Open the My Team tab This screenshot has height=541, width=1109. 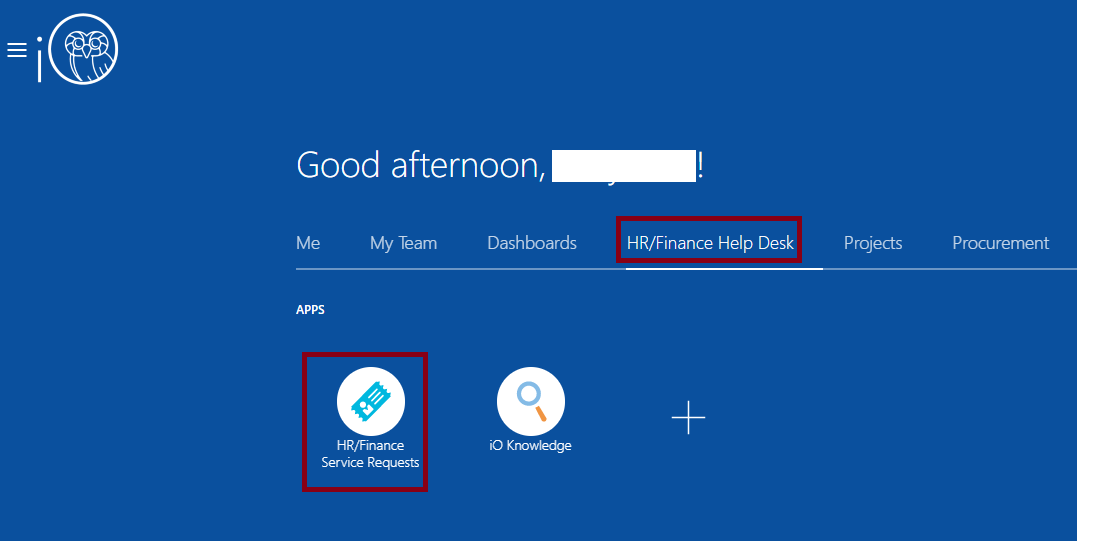pyautogui.click(x=403, y=243)
